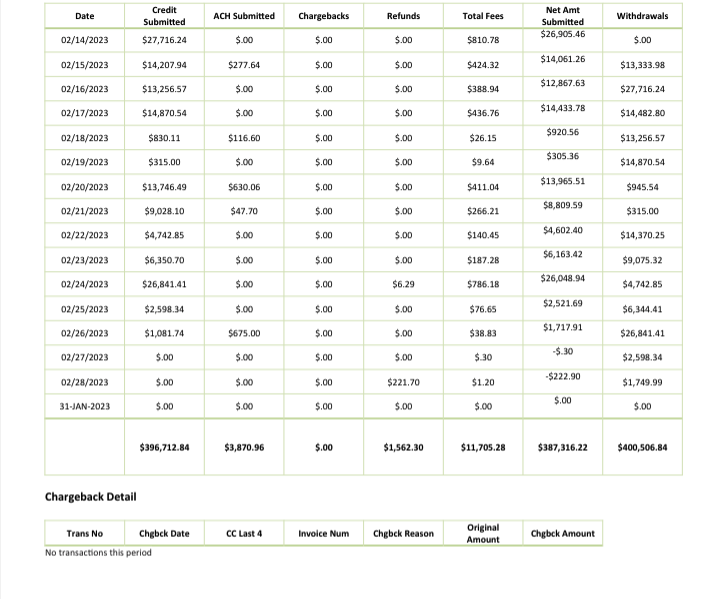Click the "Total Fees" column header
Screen dimensions: 719x599
tap(483, 16)
